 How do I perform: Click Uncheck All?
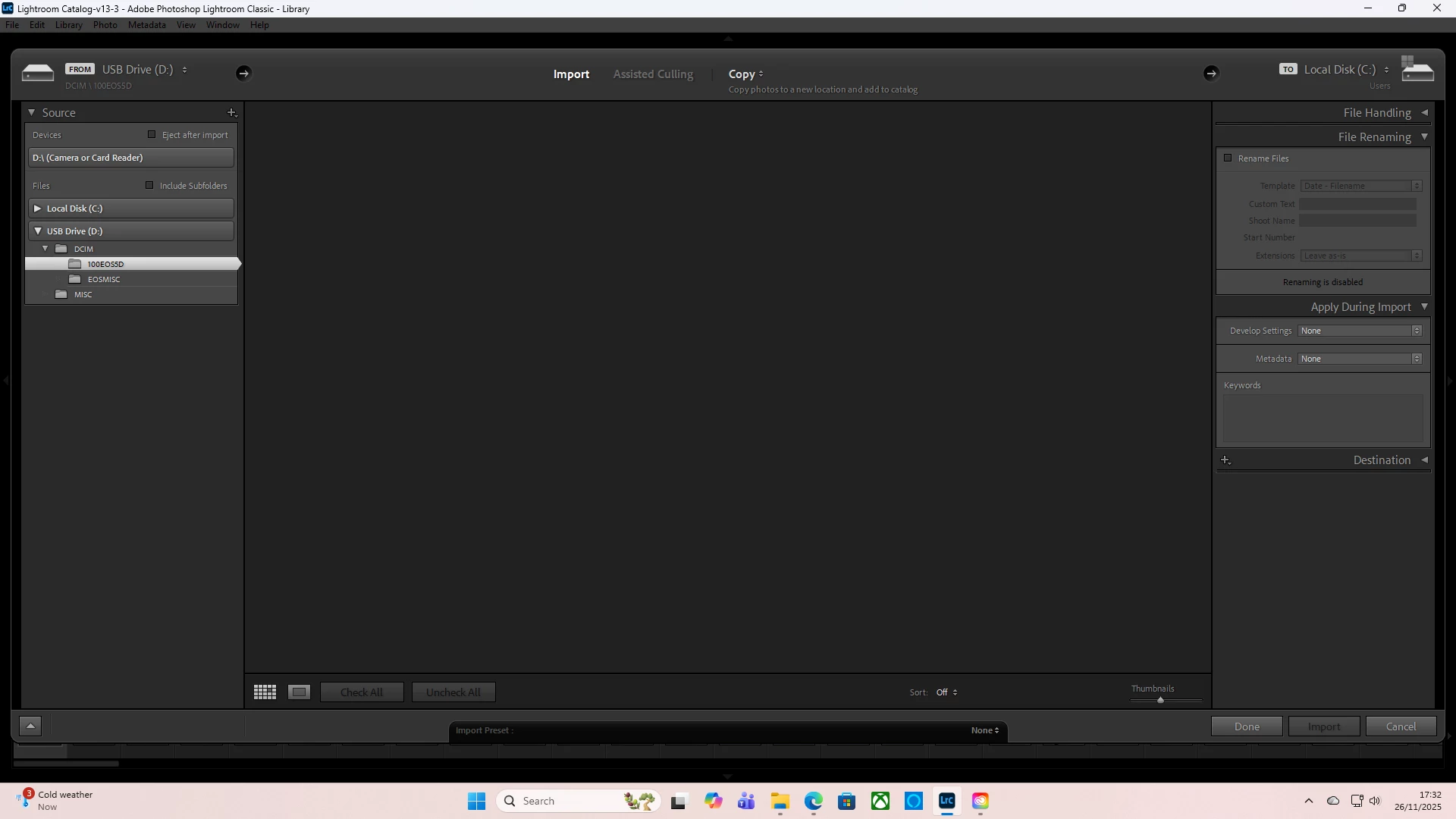(x=453, y=692)
